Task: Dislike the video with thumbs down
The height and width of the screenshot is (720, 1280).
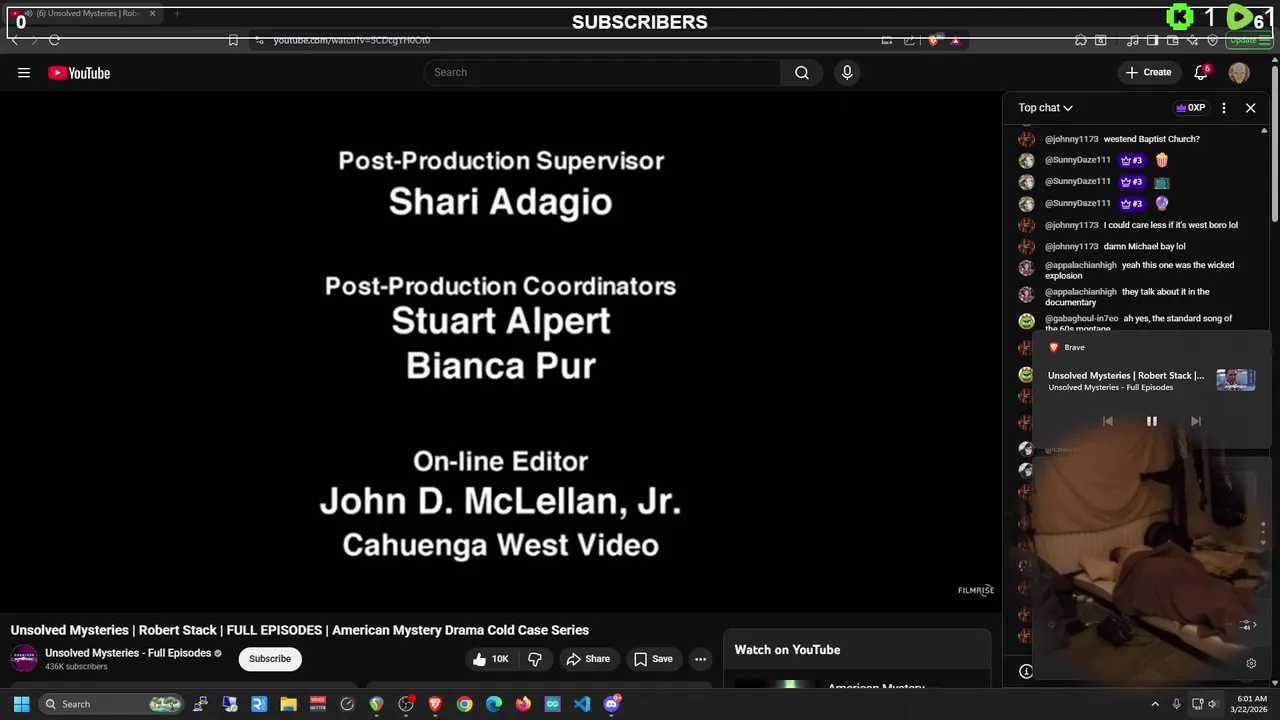Action: point(535,659)
